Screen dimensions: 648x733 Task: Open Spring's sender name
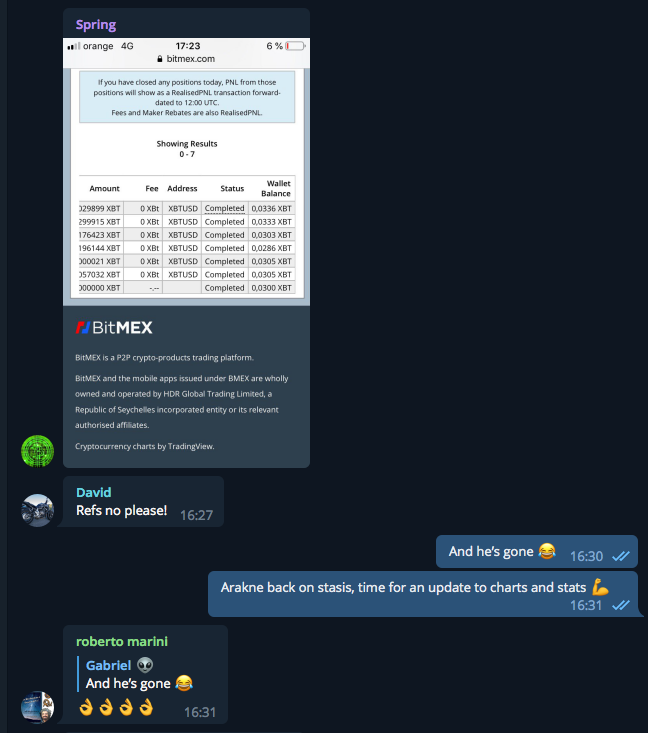click(96, 25)
